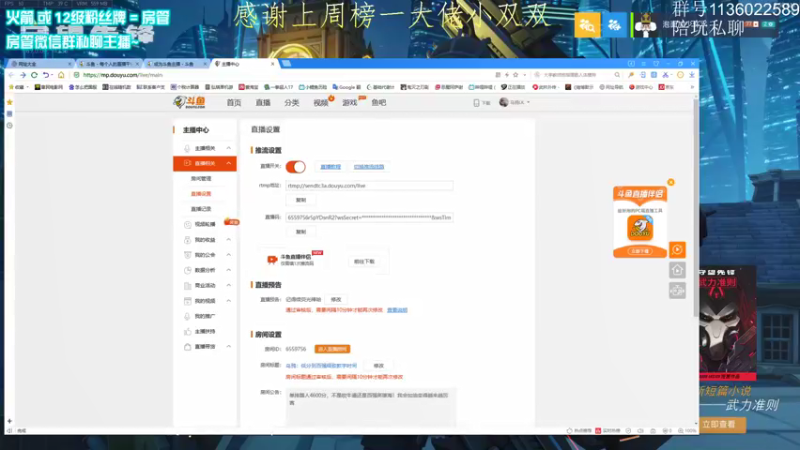Open the blue explanation link under live preview
The image size is (800, 450).
(397, 310)
